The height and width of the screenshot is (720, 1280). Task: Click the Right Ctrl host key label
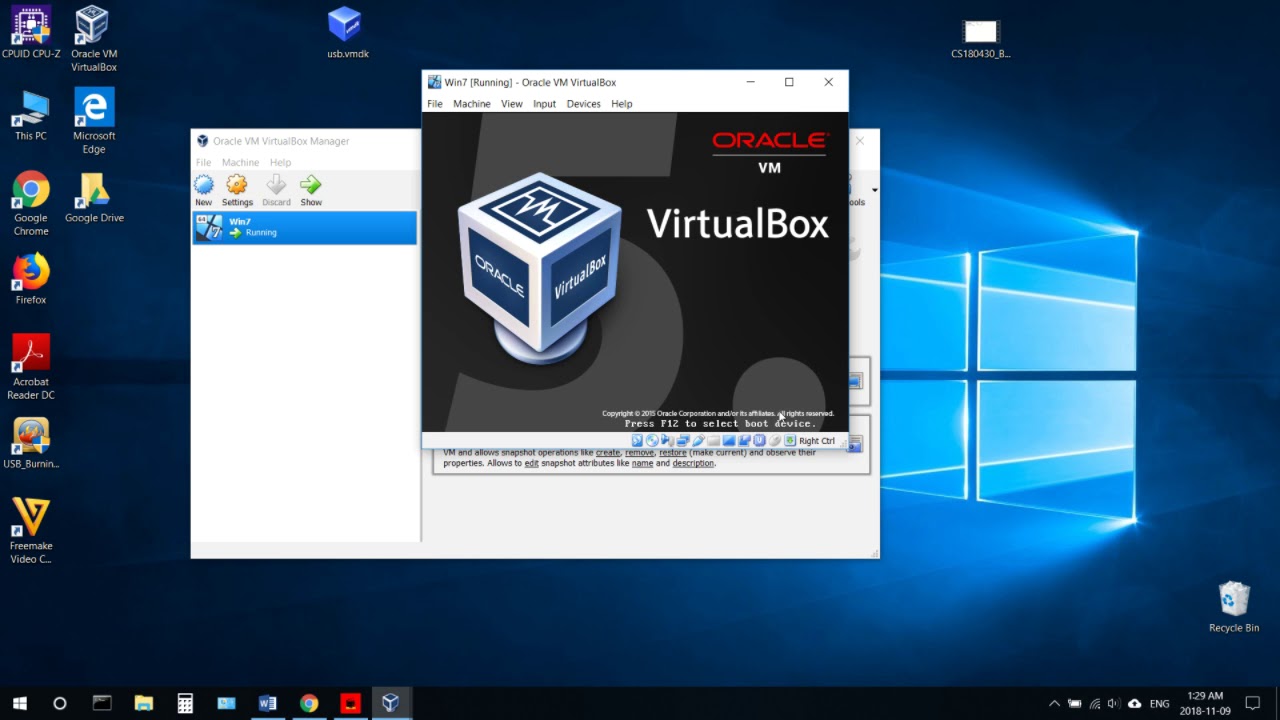[817, 441]
